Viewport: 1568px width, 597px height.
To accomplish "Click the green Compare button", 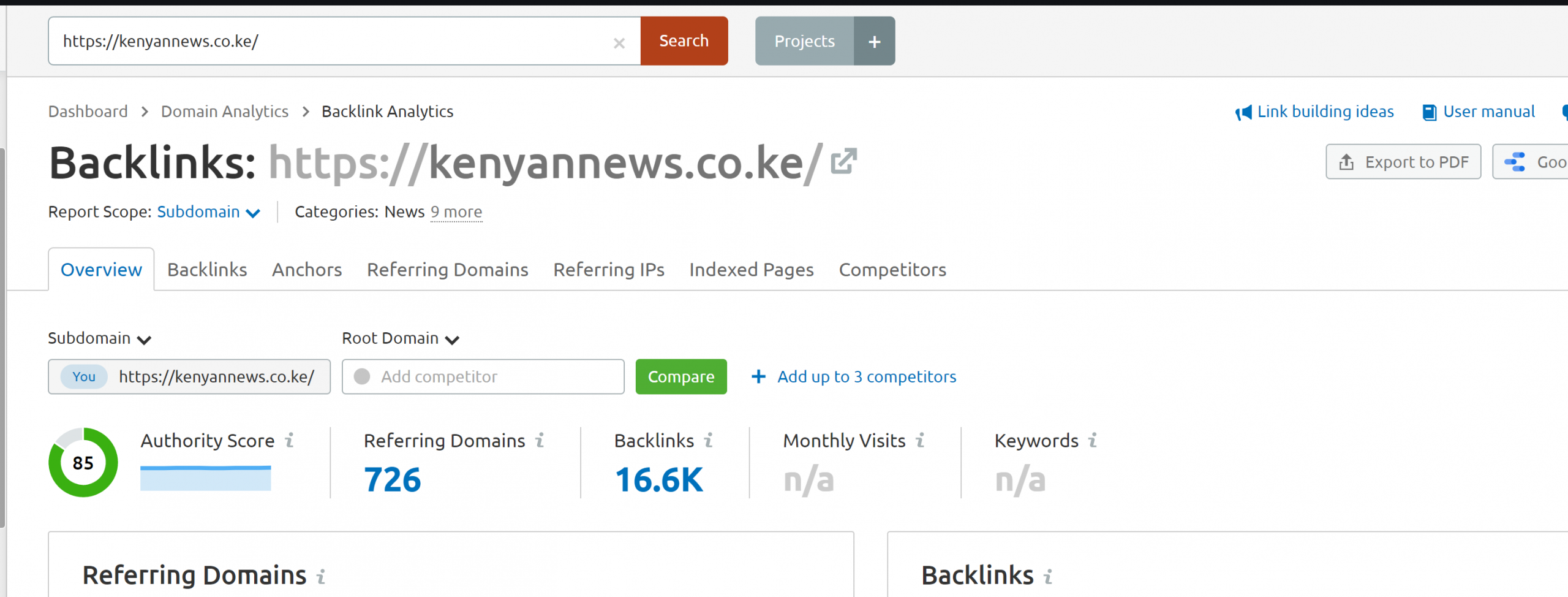I will [680, 376].
